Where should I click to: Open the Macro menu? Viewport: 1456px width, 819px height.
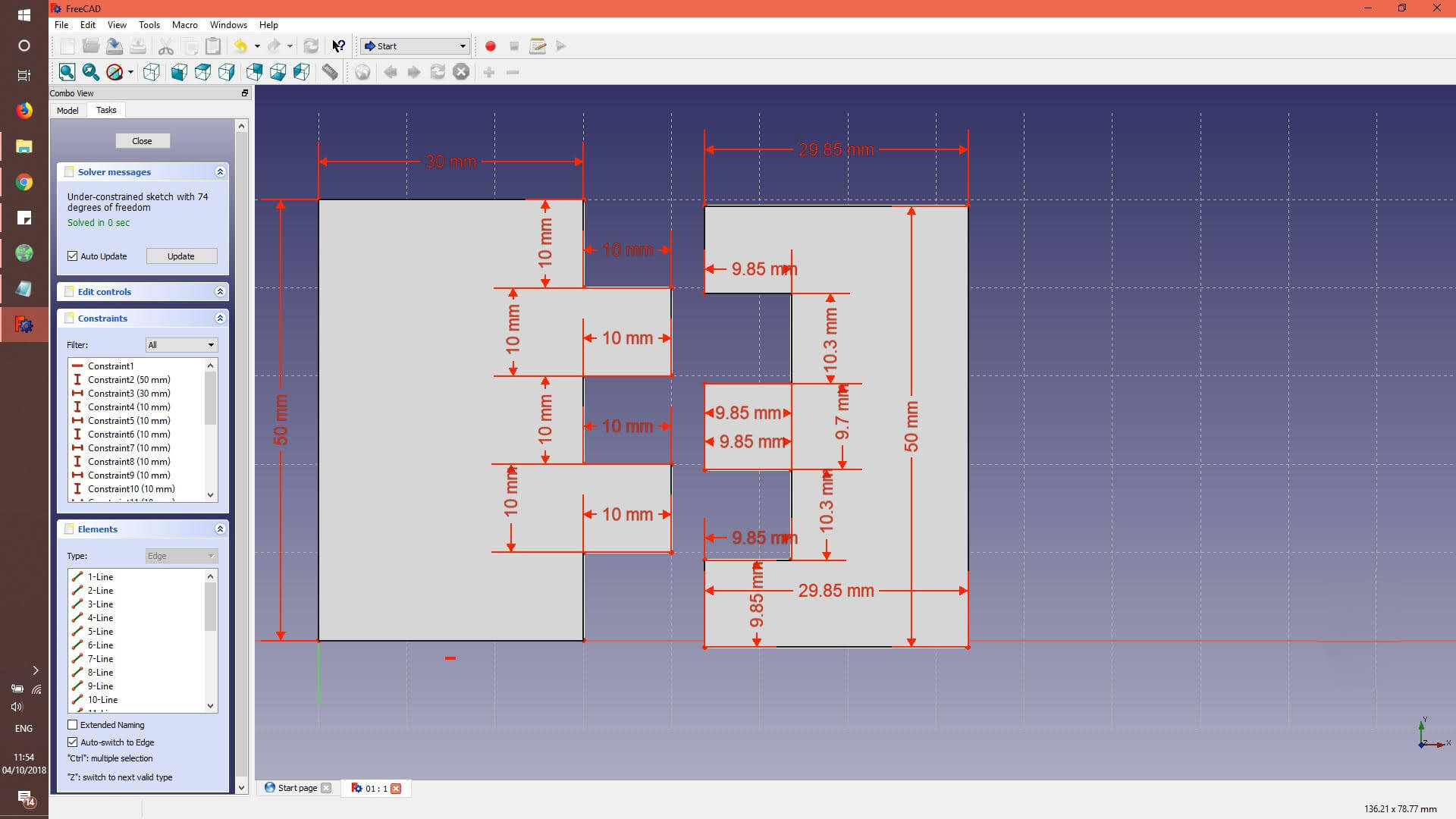pyautogui.click(x=184, y=25)
